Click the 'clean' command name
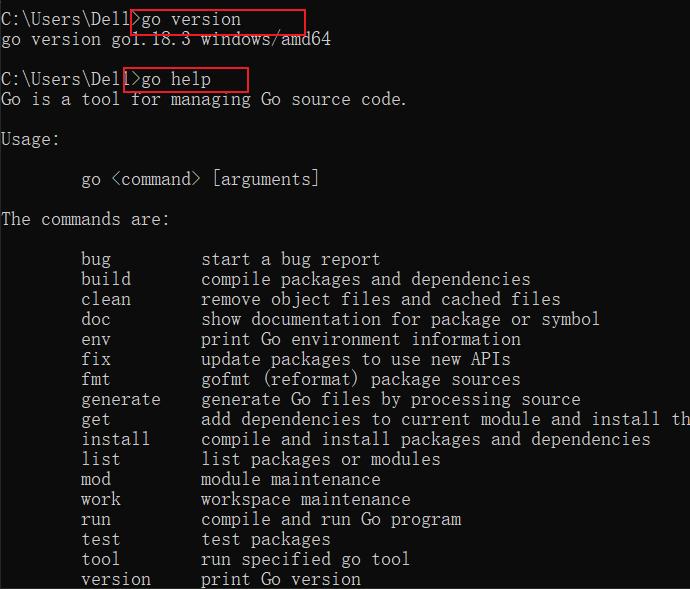 click(106, 300)
